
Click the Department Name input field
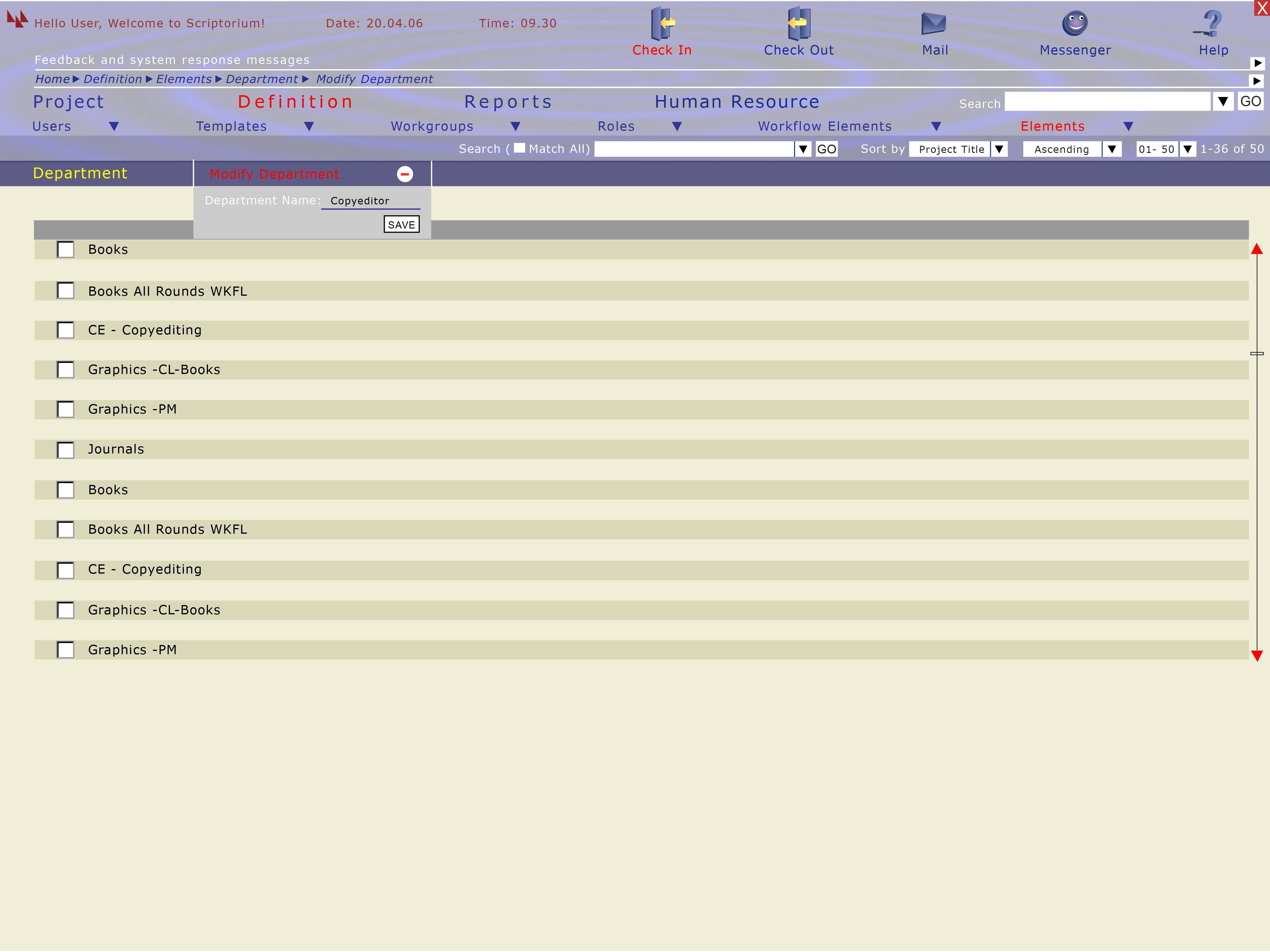click(x=370, y=201)
